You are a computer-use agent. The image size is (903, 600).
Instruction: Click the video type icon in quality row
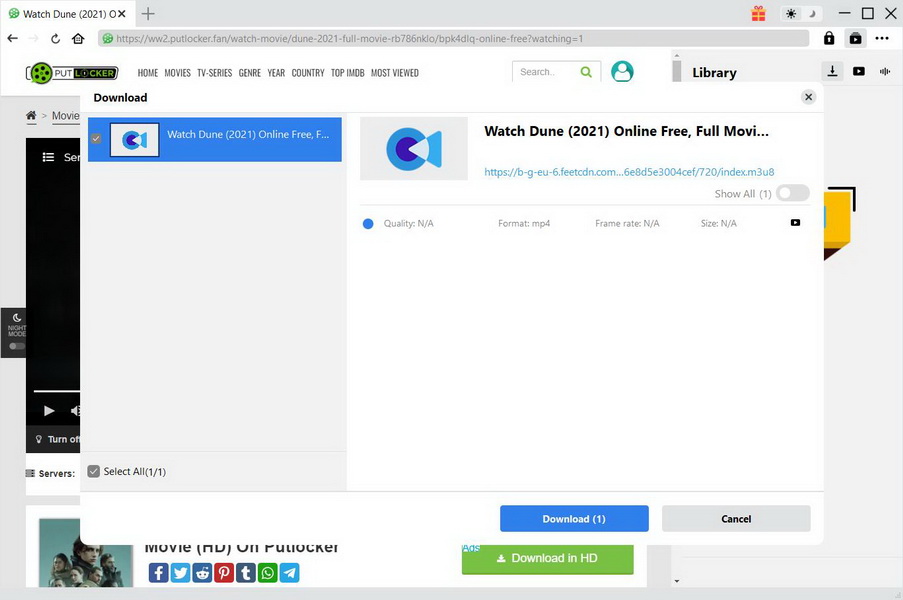(x=795, y=223)
